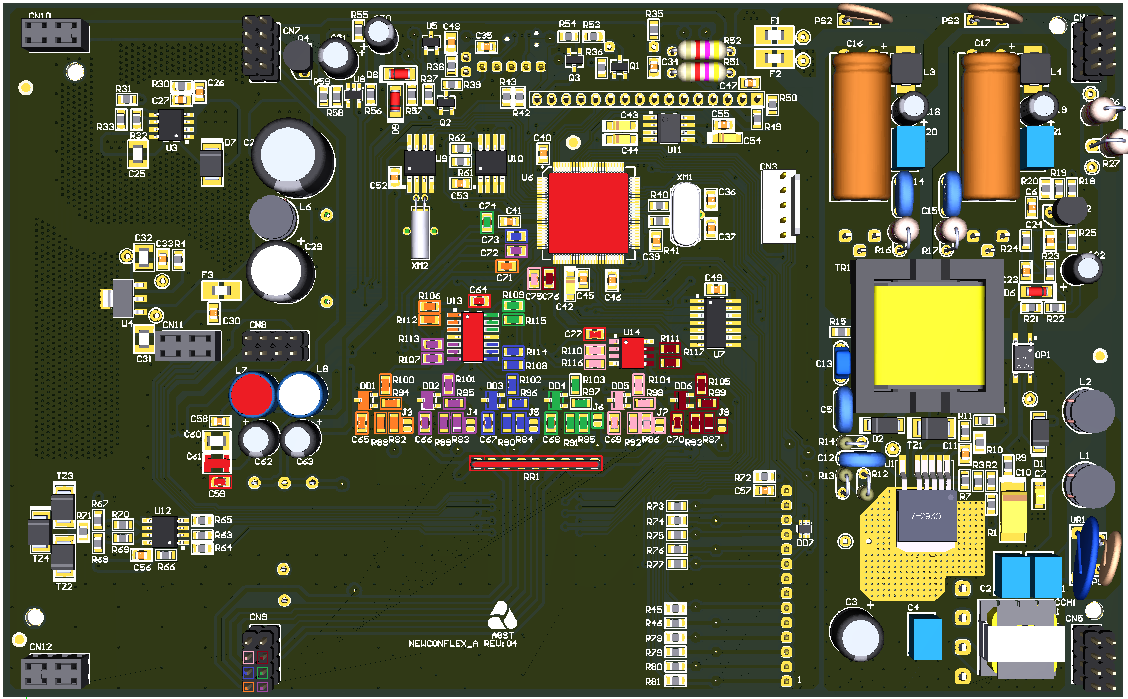Click the red U14 chip
This screenshot has height=699, width=1128.
pos(633,350)
